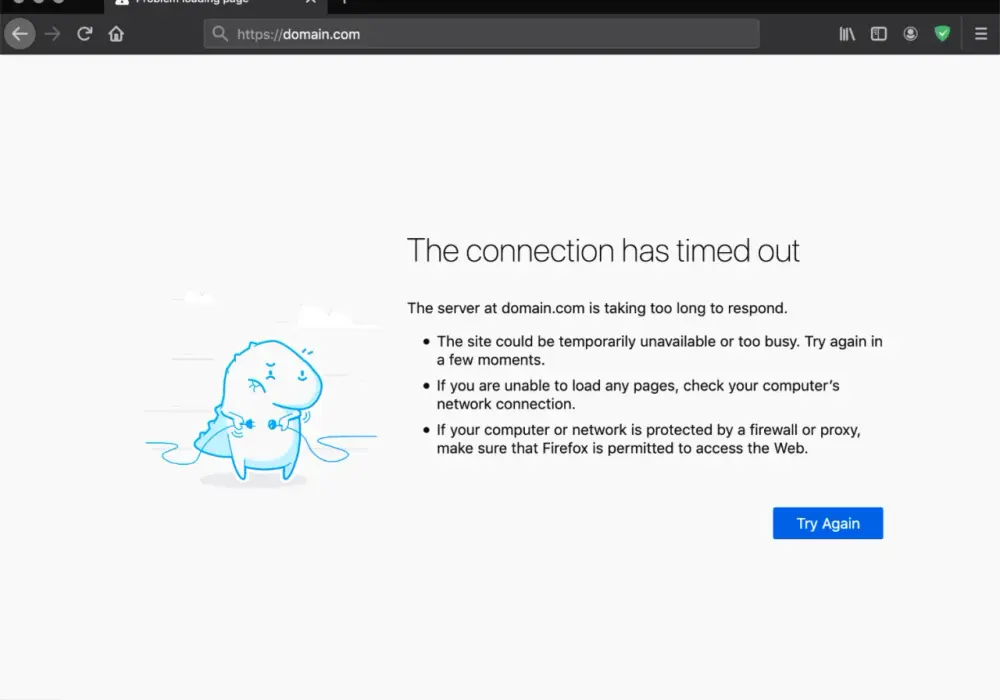Click the forward navigation arrow
This screenshot has width=1000, height=700.
pos(52,34)
